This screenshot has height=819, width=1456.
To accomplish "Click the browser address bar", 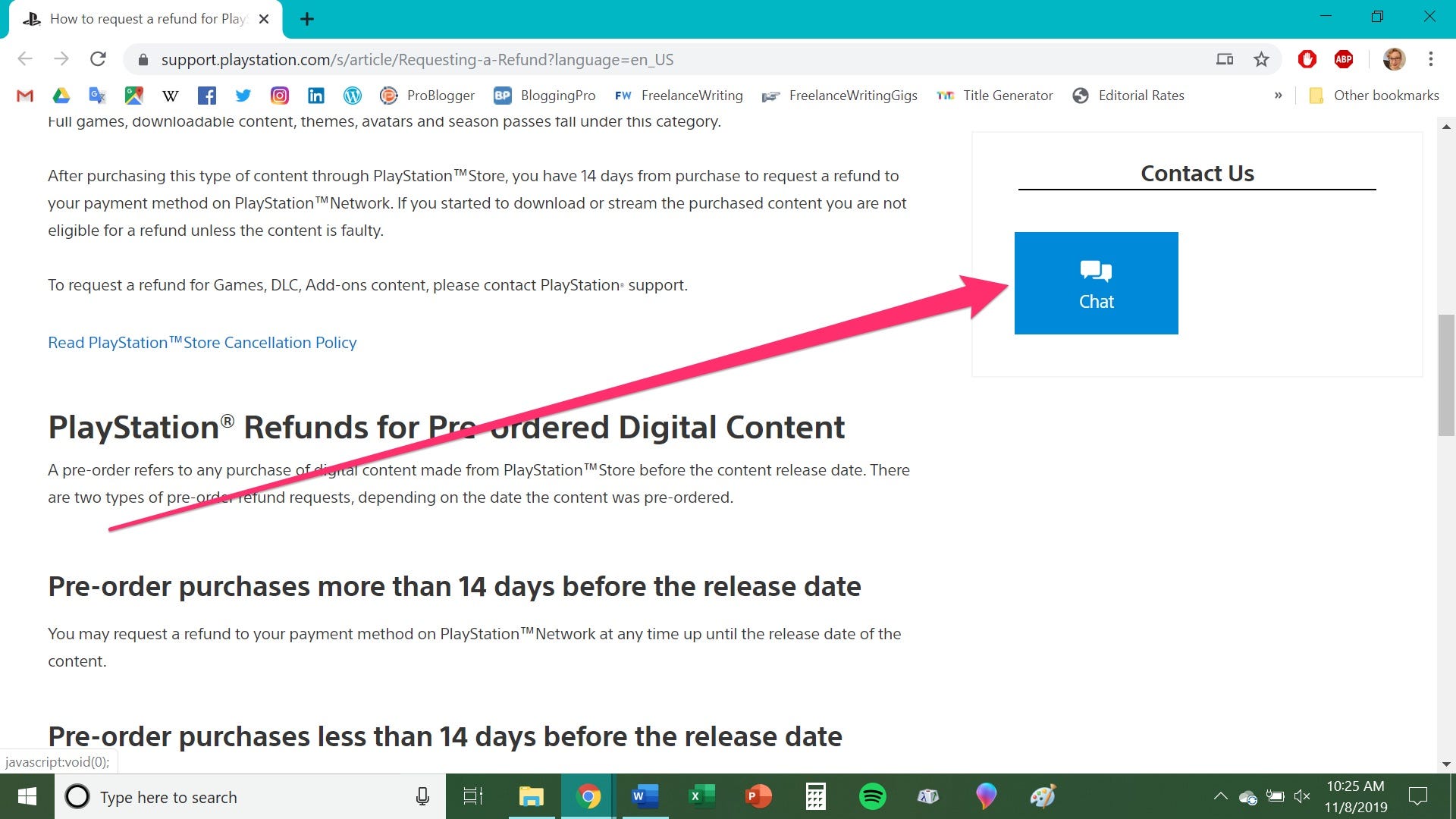I will pos(416,59).
